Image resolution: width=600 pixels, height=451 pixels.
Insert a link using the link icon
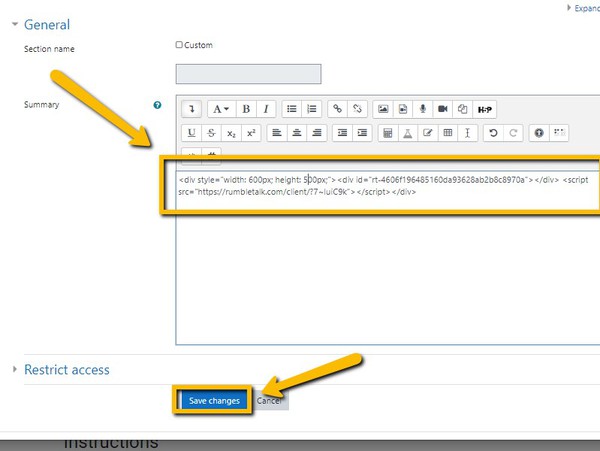click(337, 108)
